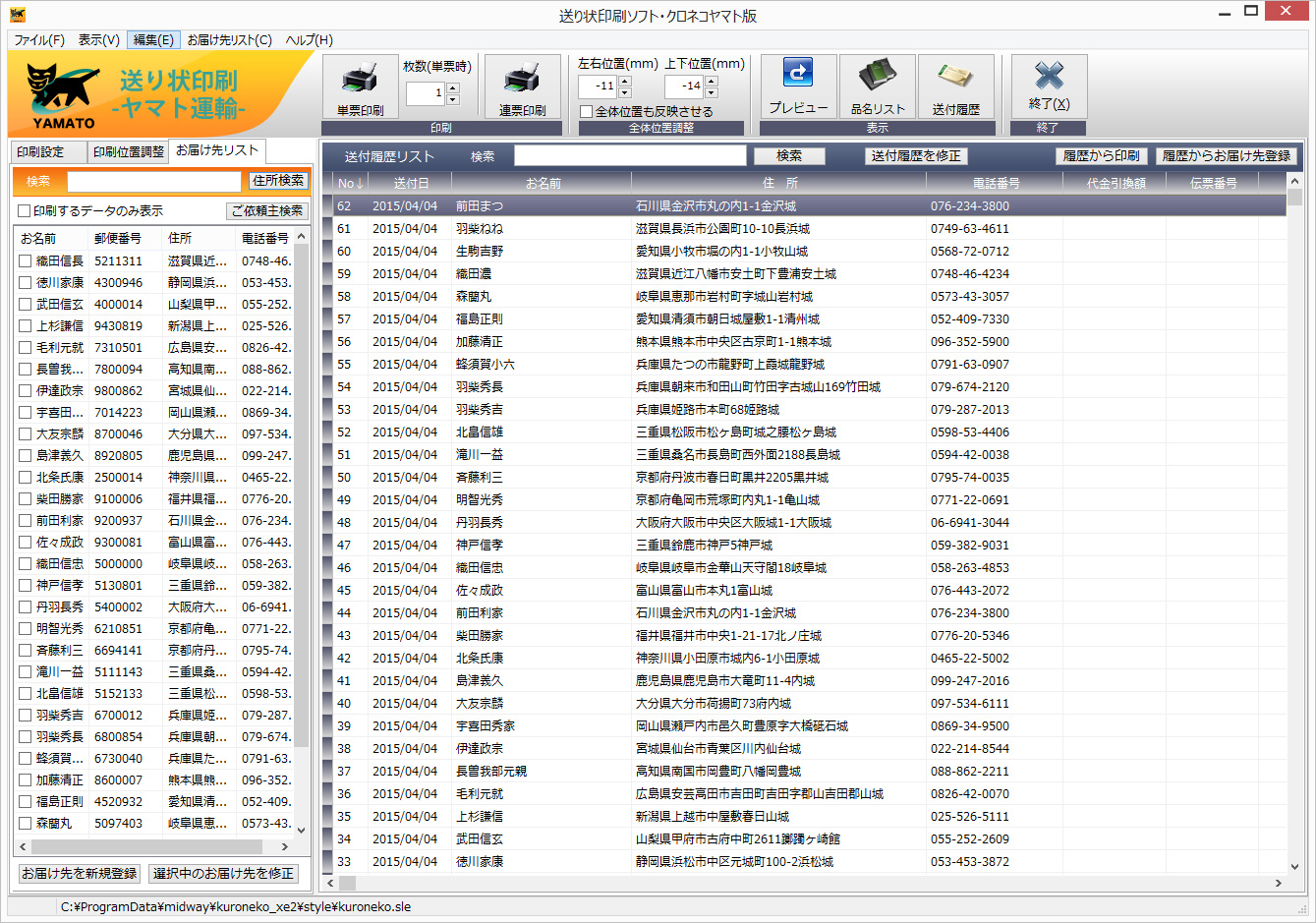Viewport: 1316px width, 923px height.
Task: Increase the 枚数 print count
Action: 453,88
